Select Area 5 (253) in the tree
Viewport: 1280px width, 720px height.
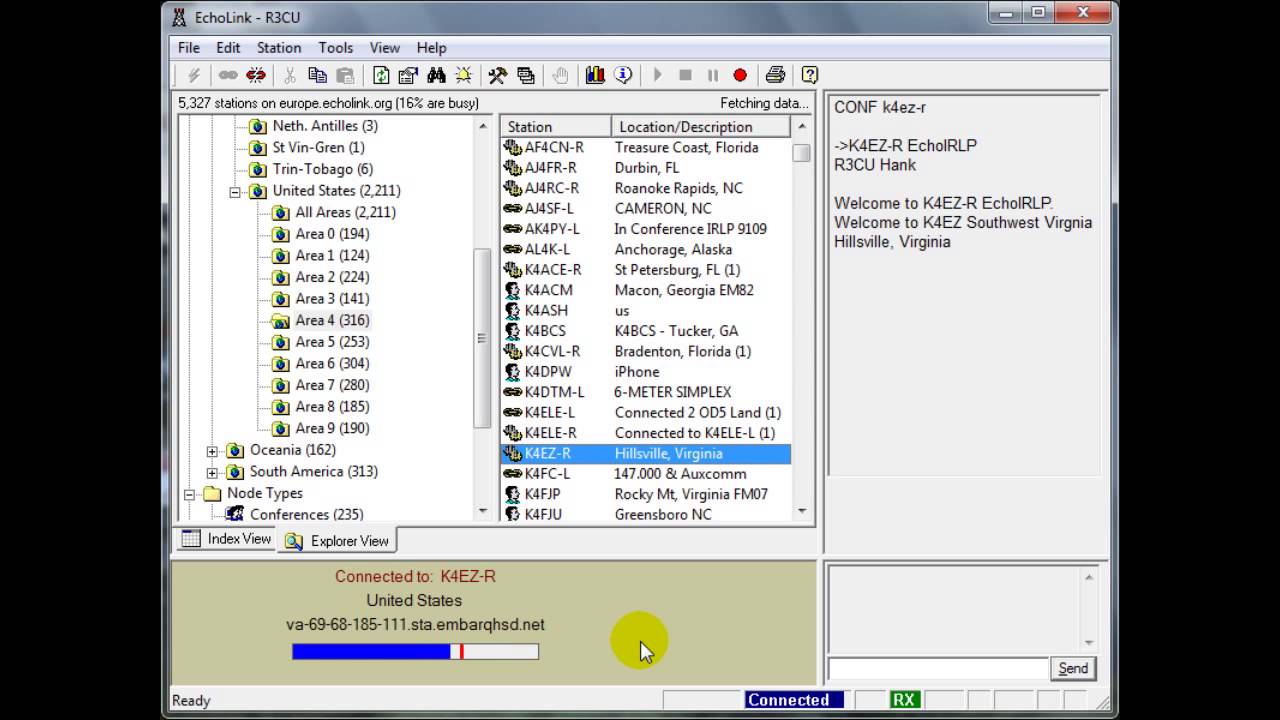click(332, 342)
